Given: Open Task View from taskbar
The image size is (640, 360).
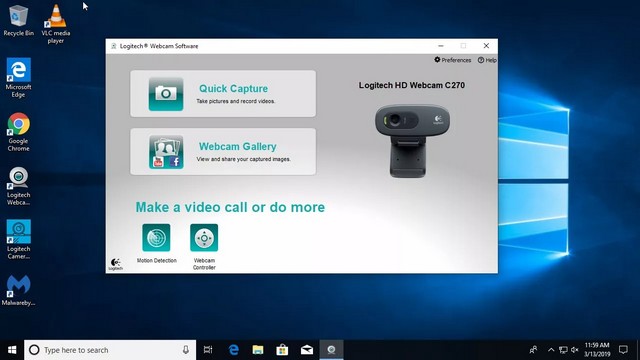Looking at the screenshot, I should click(208, 350).
